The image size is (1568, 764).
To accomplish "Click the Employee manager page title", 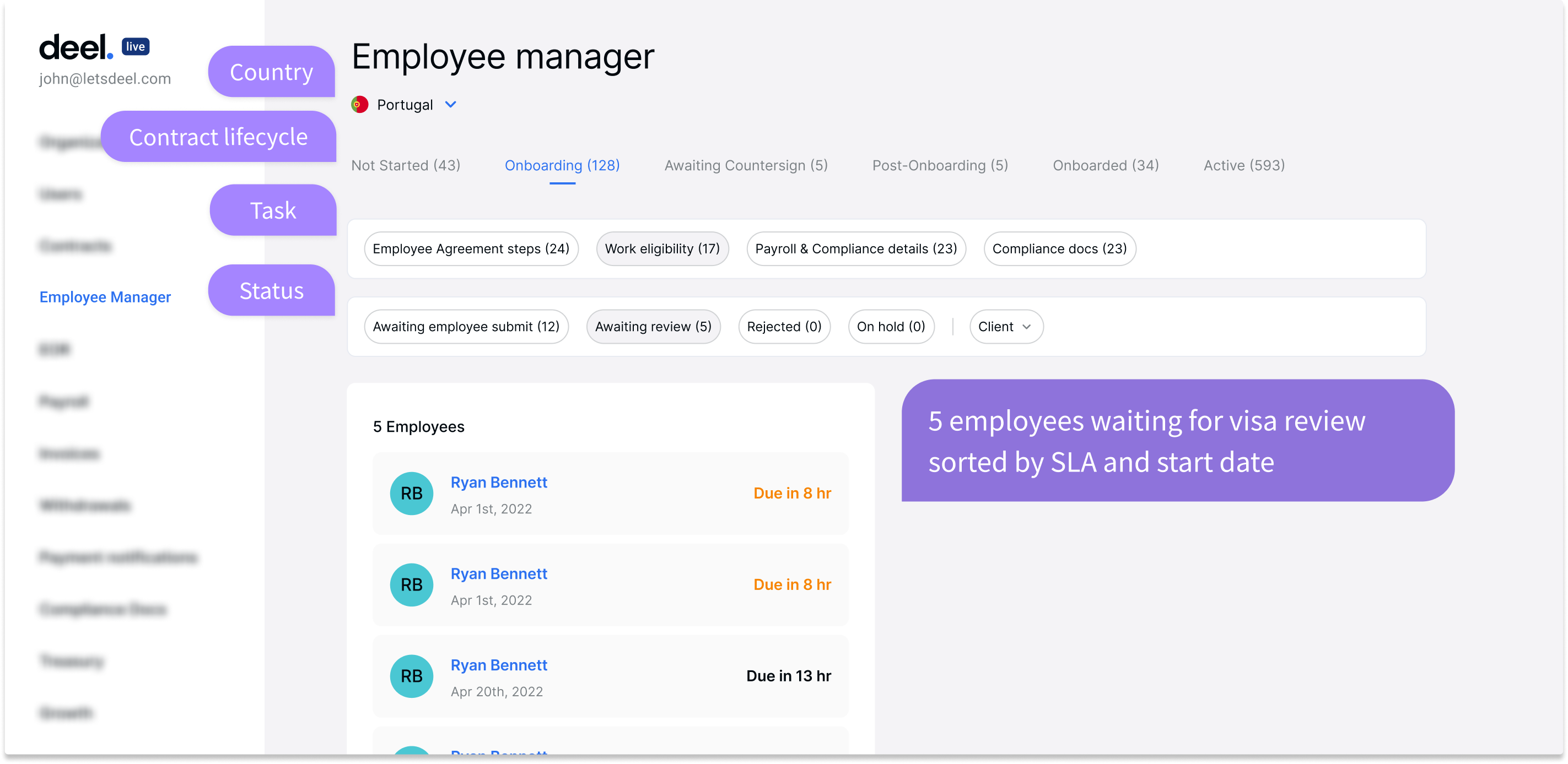I will pos(503,57).
